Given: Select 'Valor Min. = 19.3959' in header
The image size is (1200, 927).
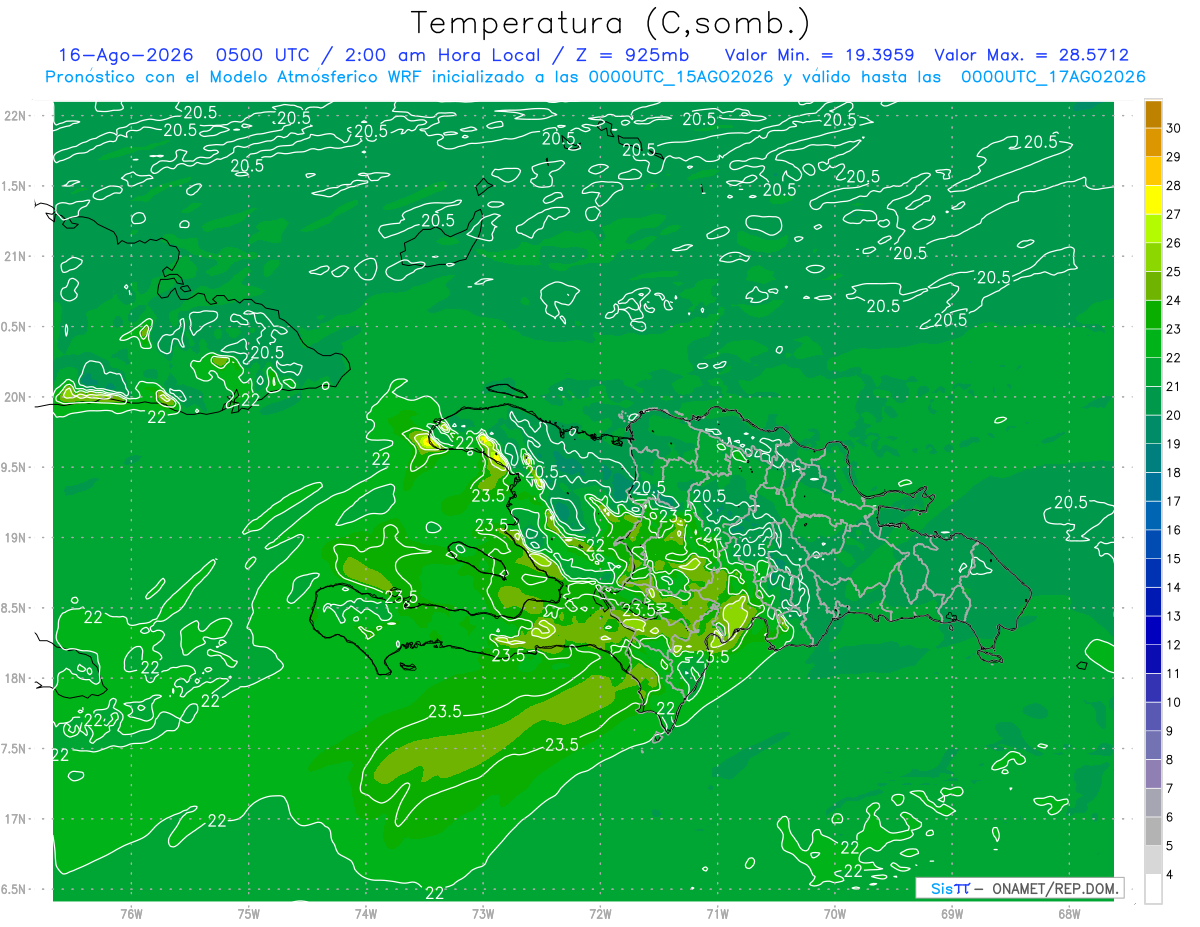Looking at the screenshot, I should pyautogui.click(x=818, y=56).
